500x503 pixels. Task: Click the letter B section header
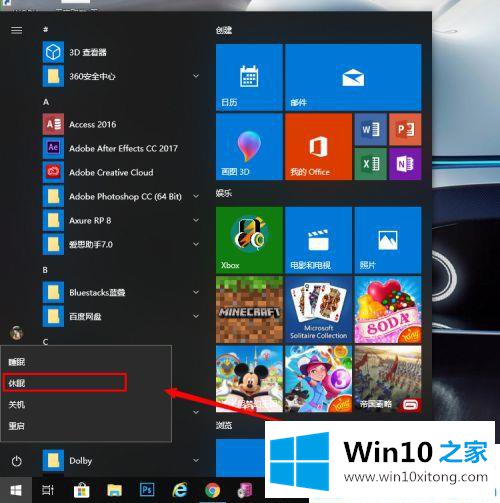click(45, 270)
